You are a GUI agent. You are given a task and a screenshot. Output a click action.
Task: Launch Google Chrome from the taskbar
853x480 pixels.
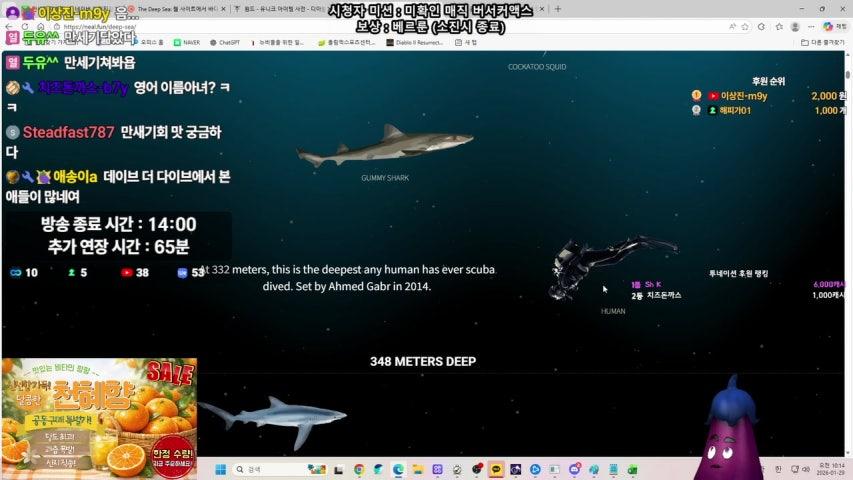[x=358, y=470]
